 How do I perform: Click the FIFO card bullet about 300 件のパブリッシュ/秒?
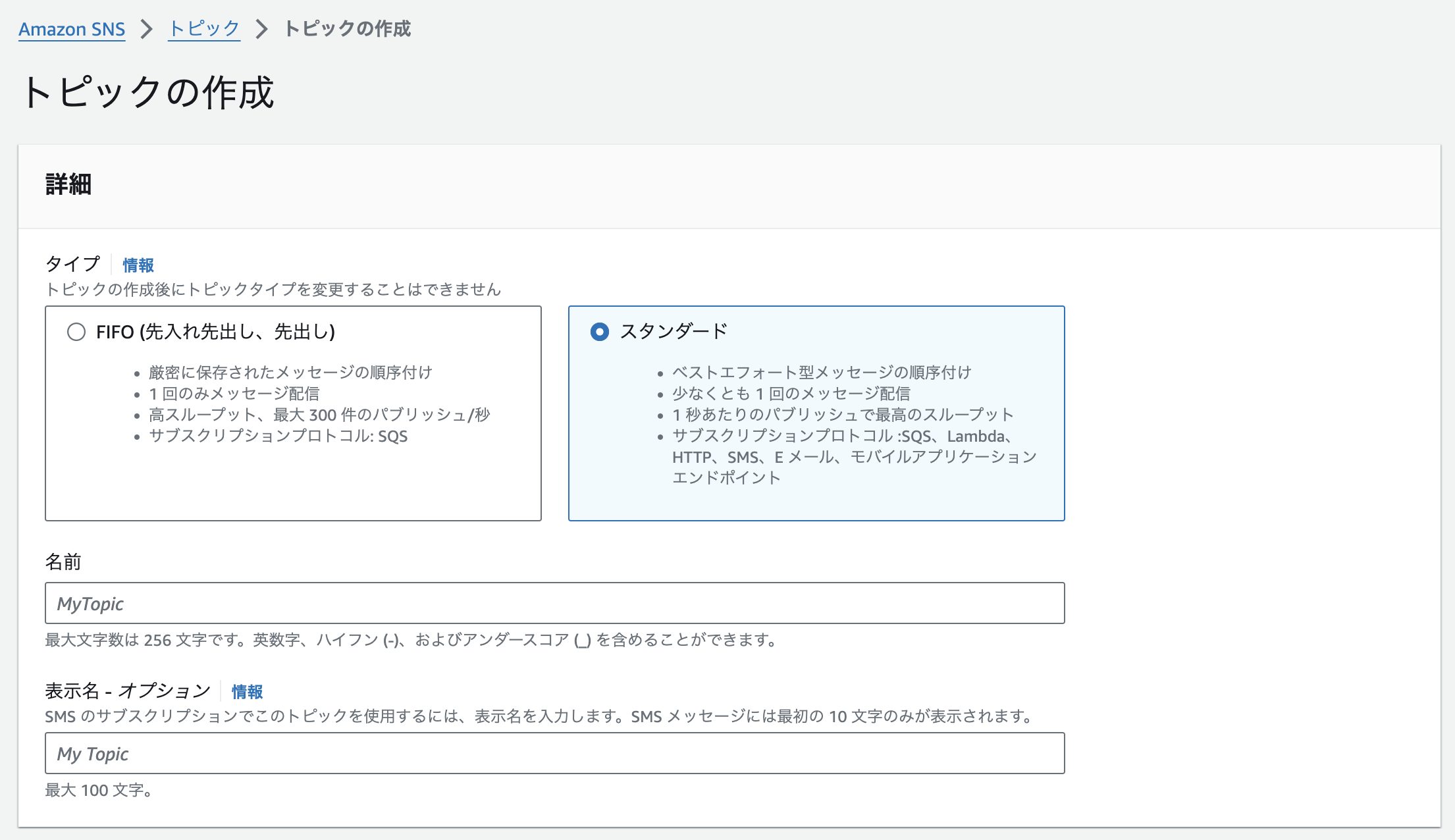point(320,415)
